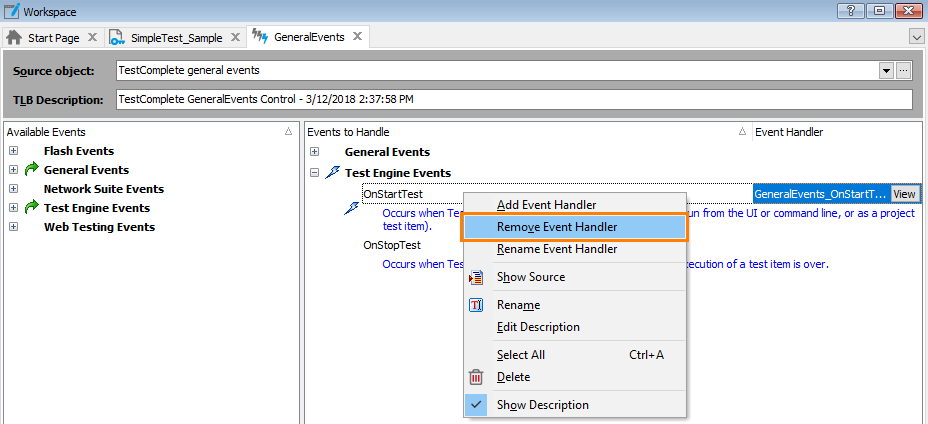Click the Workspace window icon
Image resolution: width=928 pixels, height=424 pixels.
point(12,11)
